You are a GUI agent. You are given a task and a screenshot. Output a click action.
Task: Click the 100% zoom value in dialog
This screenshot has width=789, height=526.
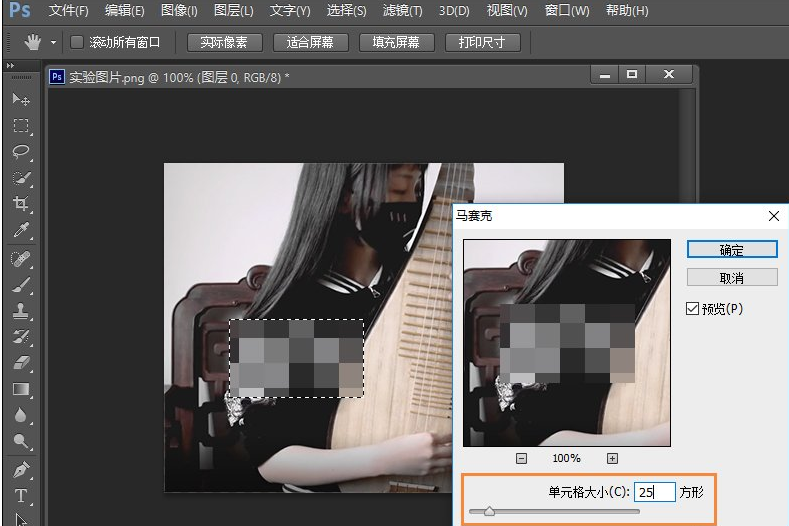tap(567, 459)
